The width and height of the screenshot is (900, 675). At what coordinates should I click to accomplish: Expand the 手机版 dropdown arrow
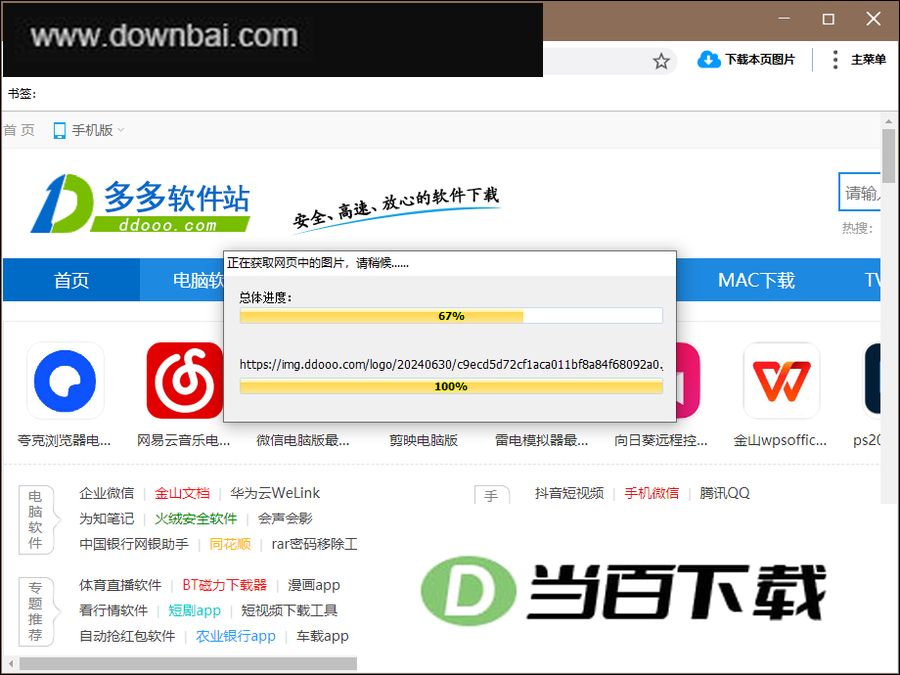(121, 130)
